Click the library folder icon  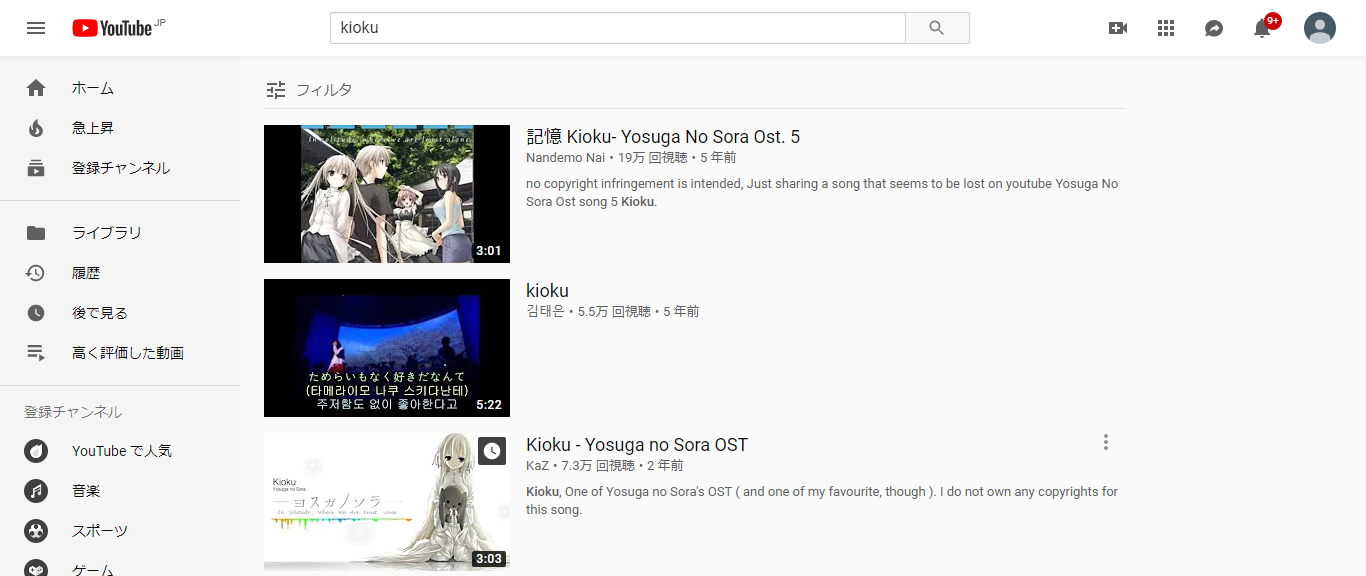tap(36, 233)
